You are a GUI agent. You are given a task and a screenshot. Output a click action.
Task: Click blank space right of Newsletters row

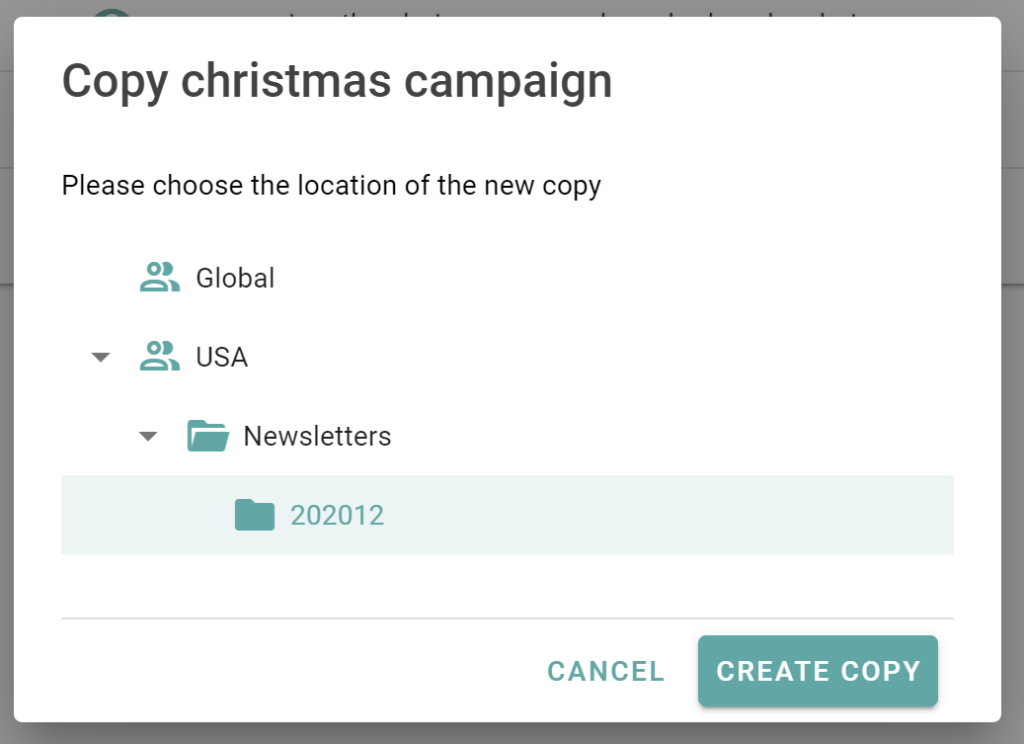tap(673, 436)
